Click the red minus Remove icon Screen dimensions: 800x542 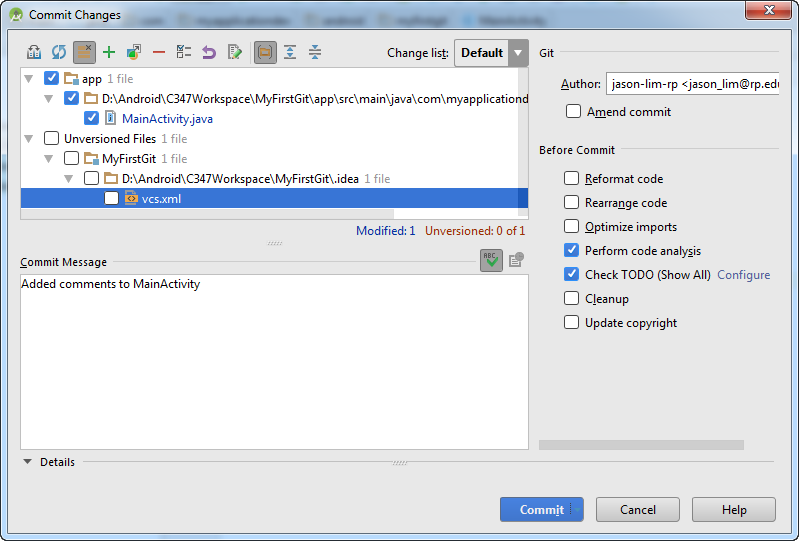click(159, 53)
